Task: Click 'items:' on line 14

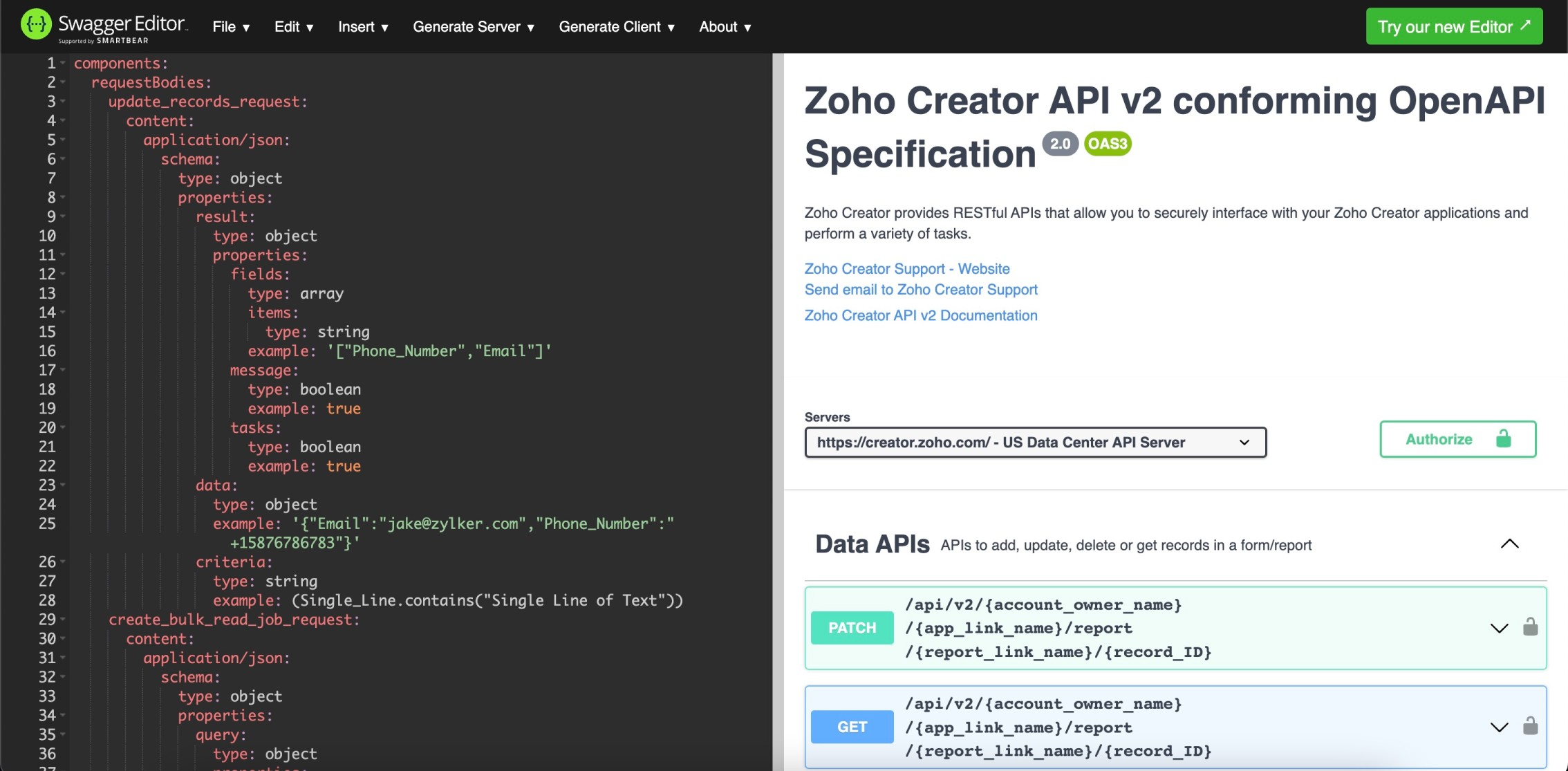Action: [x=273, y=313]
